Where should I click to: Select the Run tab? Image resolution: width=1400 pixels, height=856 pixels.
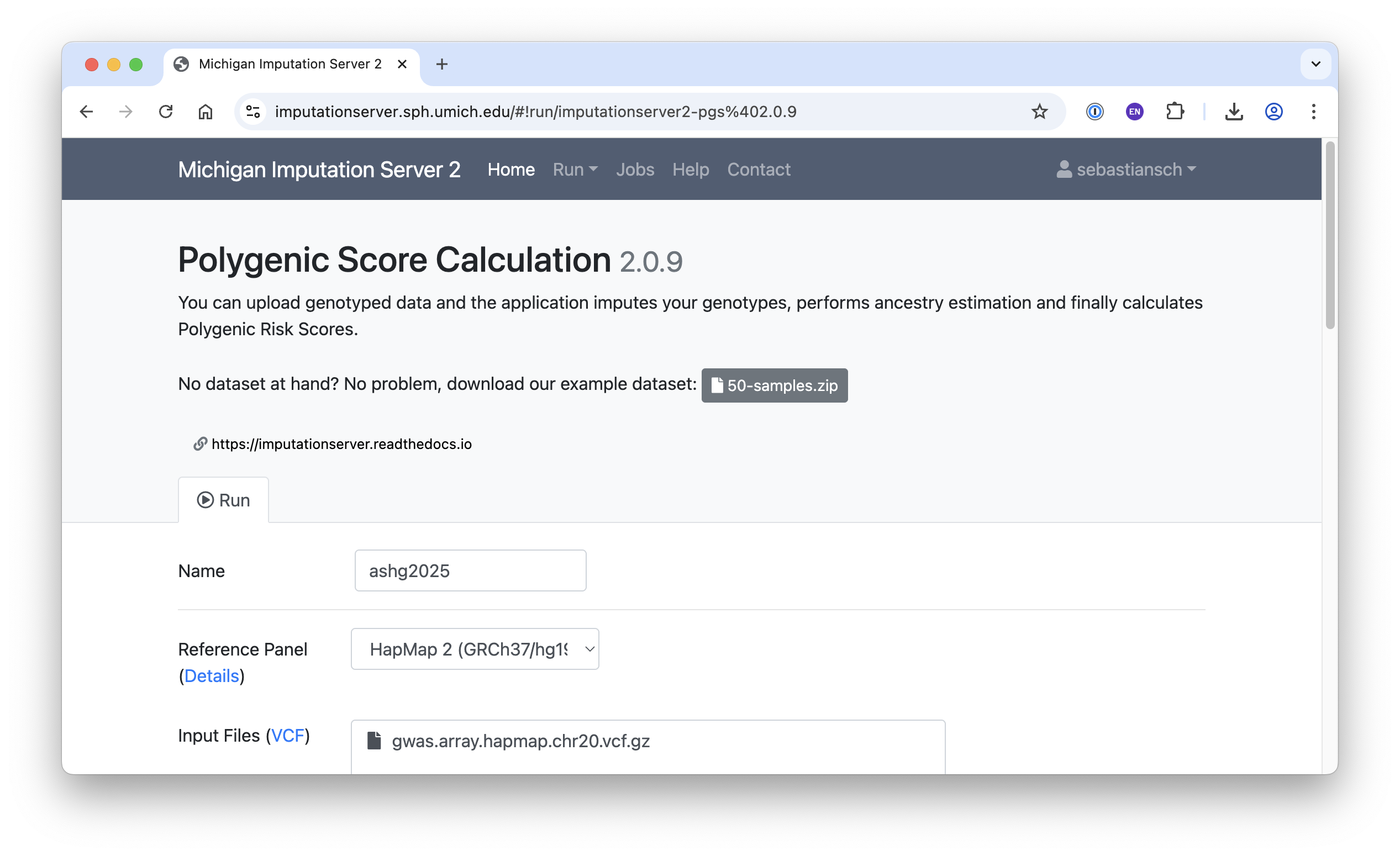click(x=223, y=500)
